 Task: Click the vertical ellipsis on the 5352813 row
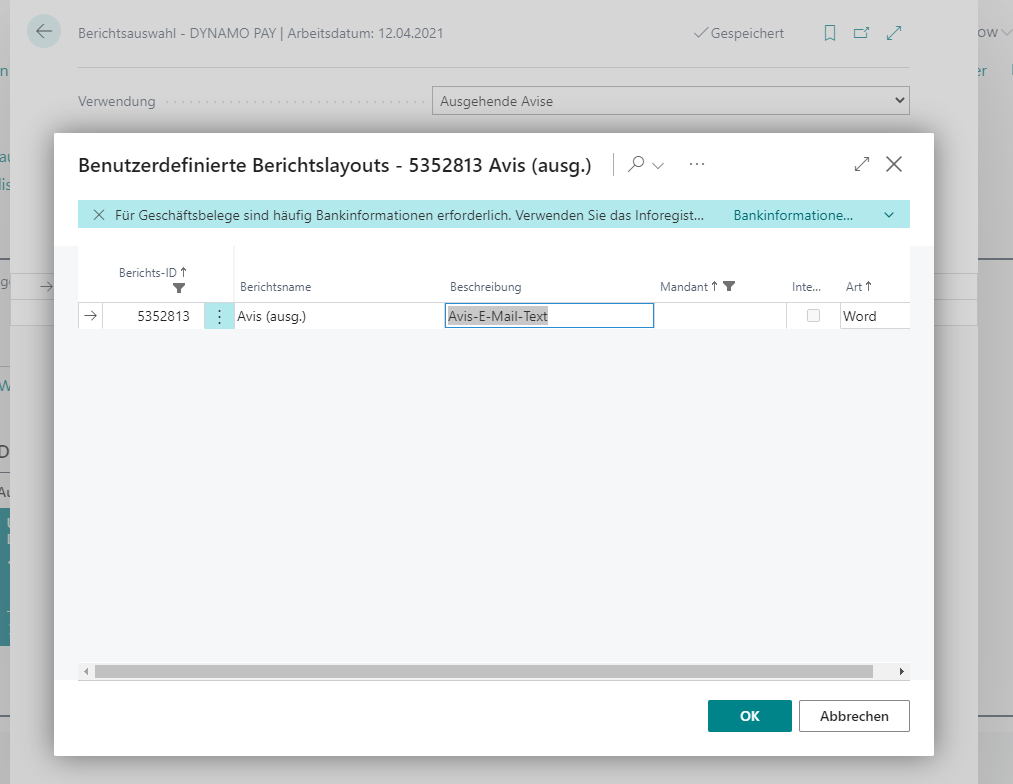pyautogui.click(x=218, y=316)
